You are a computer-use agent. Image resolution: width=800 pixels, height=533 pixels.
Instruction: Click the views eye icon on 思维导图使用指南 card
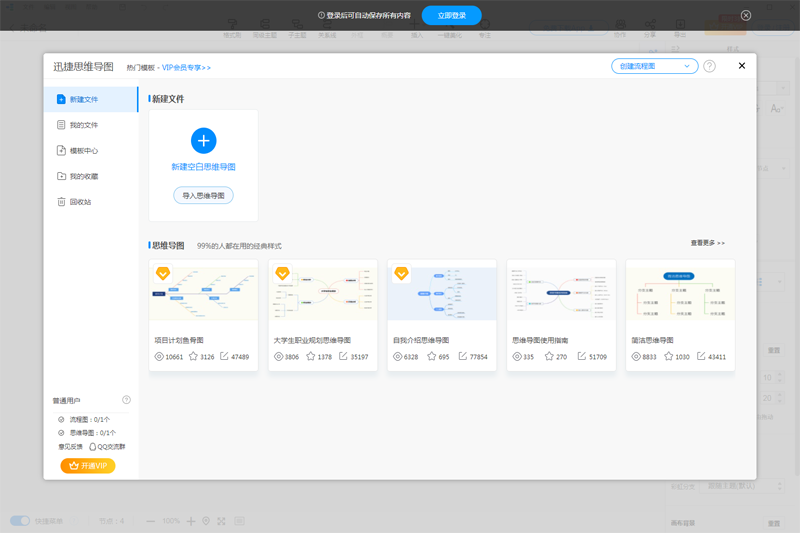[x=517, y=356]
